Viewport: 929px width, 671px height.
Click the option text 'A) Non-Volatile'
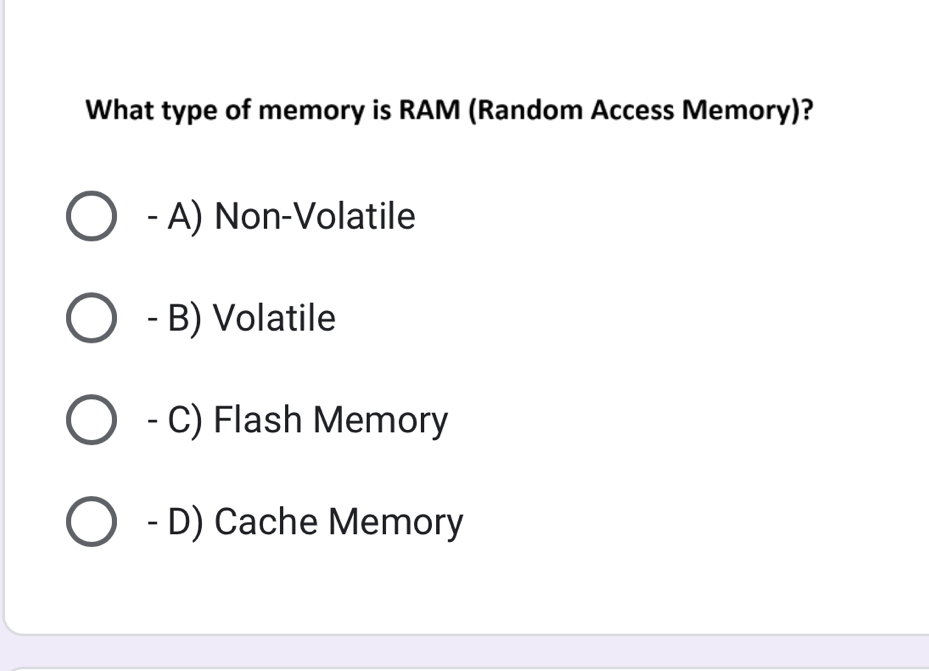click(280, 216)
